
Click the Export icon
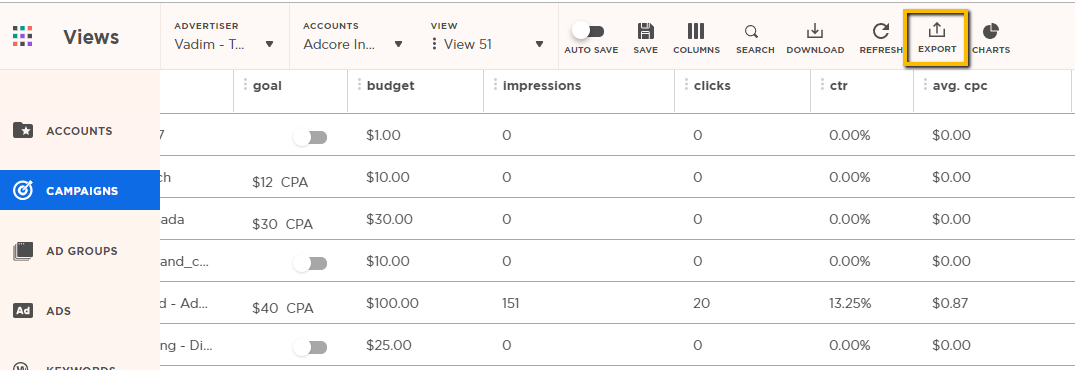[936, 30]
